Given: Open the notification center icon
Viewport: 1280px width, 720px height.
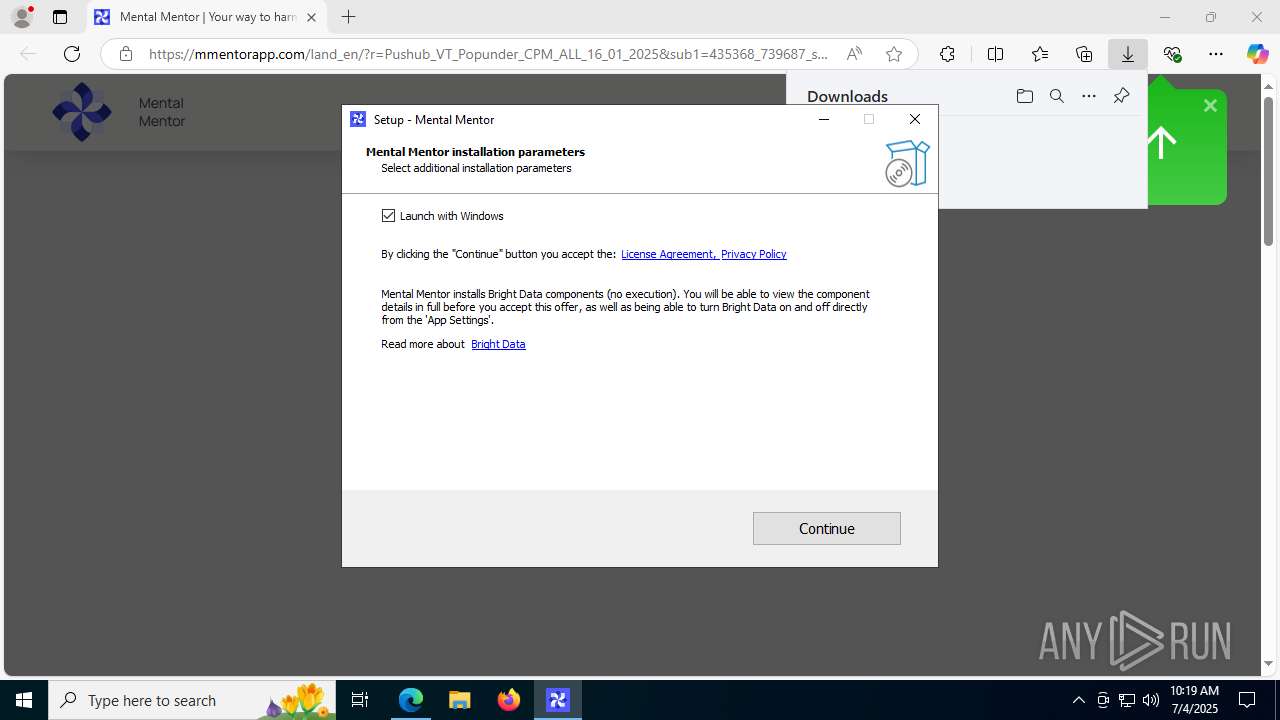Looking at the screenshot, I should [x=1248, y=700].
